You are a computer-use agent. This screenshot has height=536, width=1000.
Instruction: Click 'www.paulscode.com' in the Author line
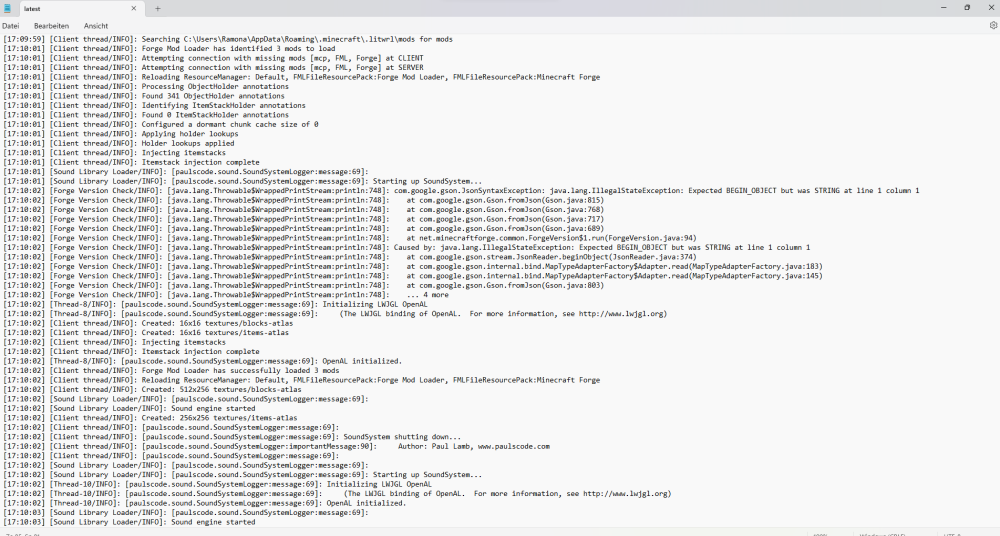coord(513,447)
